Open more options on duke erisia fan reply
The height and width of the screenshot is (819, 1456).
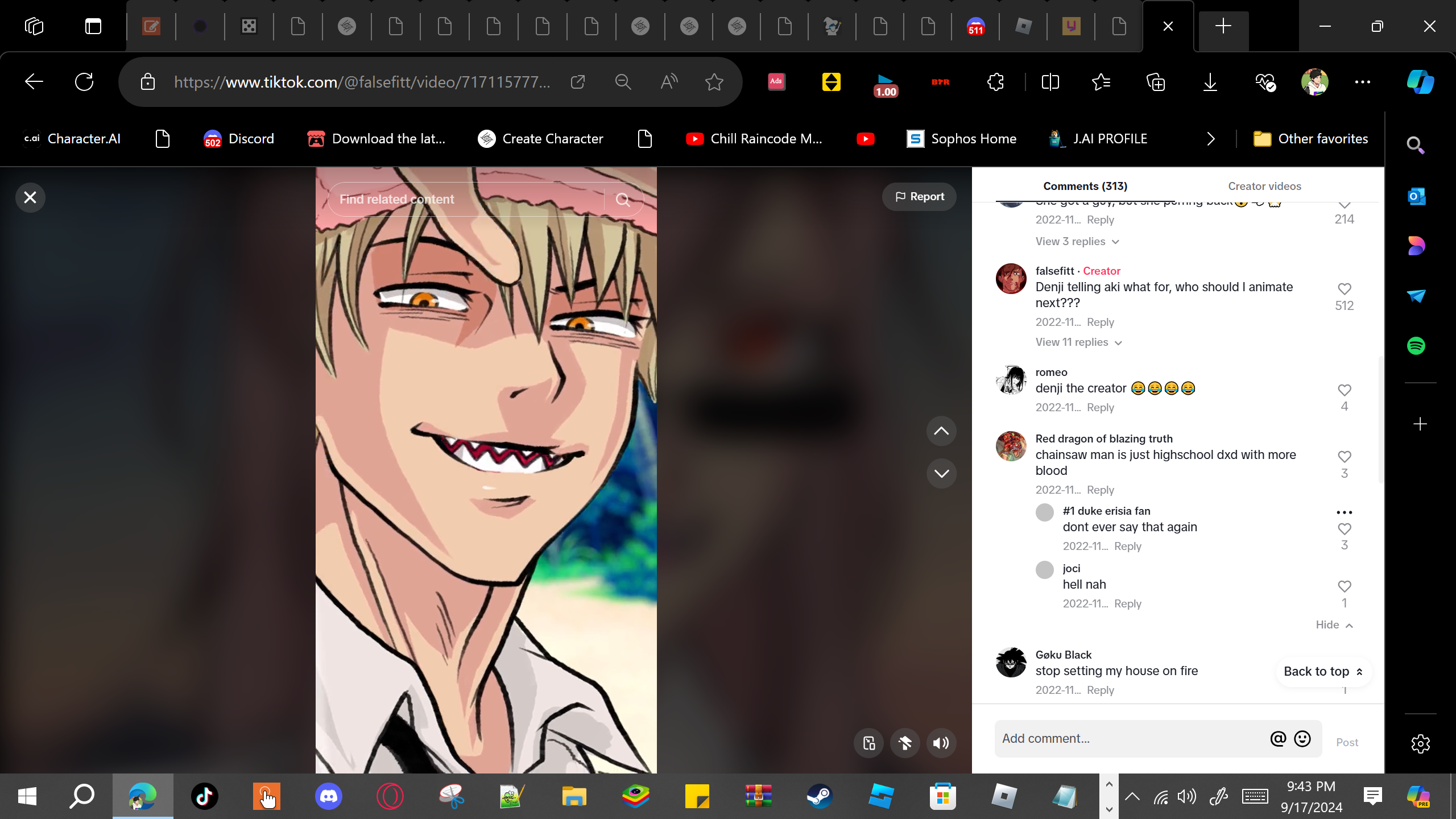[1344, 512]
